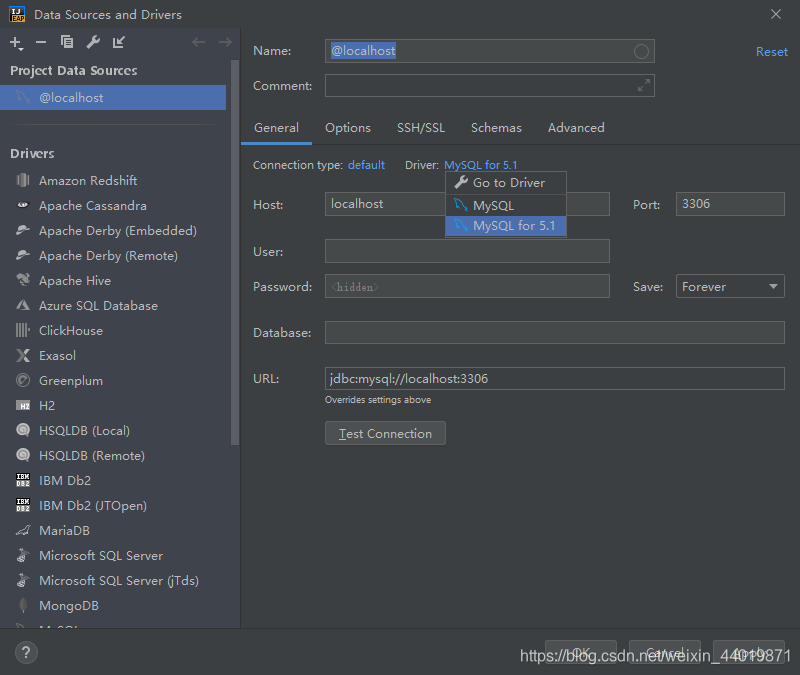The height and width of the screenshot is (675, 800).
Task: Click the Greenplum circle icon
Action: tap(23, 380)
